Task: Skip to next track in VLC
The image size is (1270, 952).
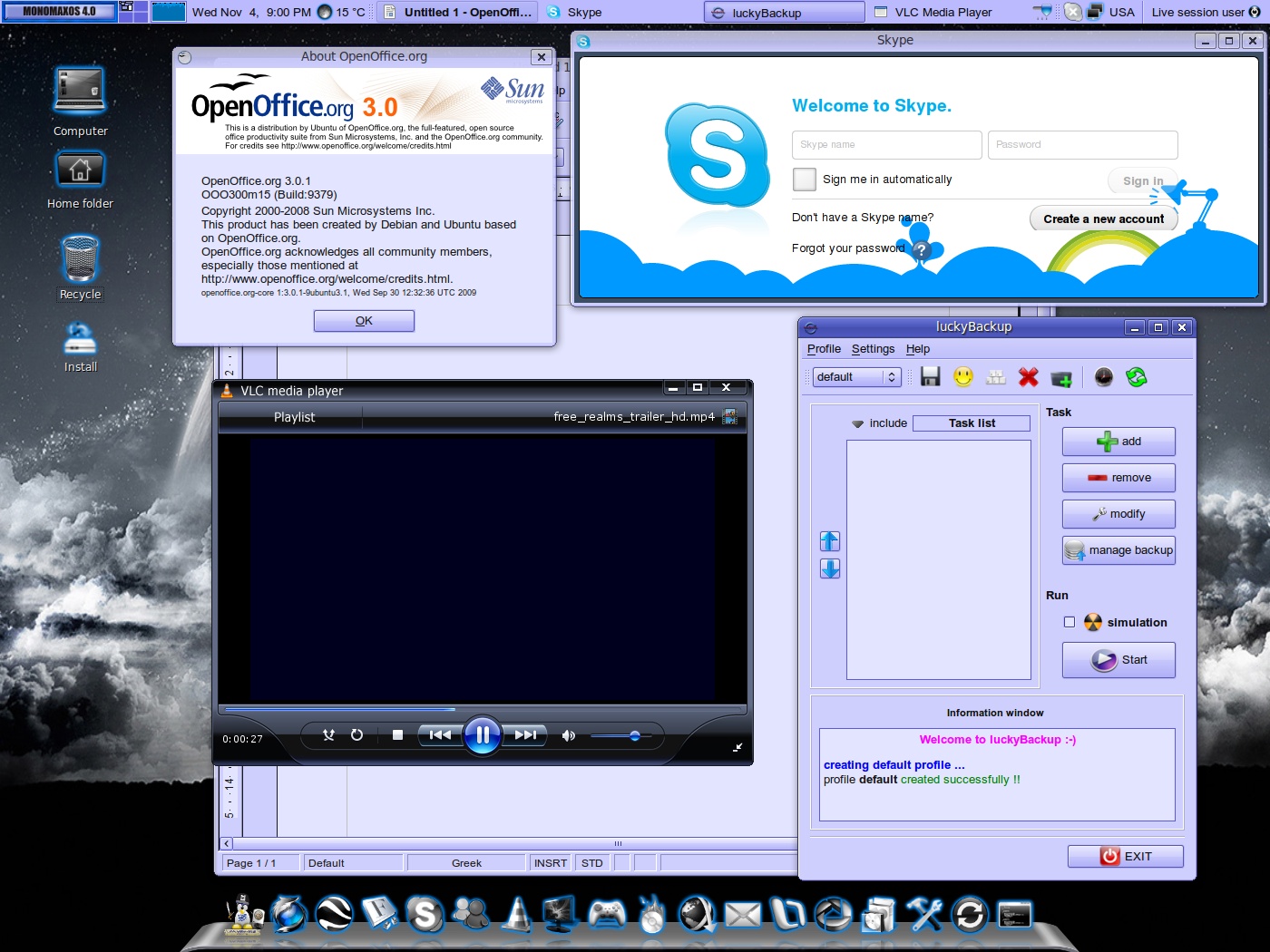Action: pos(525,735)
